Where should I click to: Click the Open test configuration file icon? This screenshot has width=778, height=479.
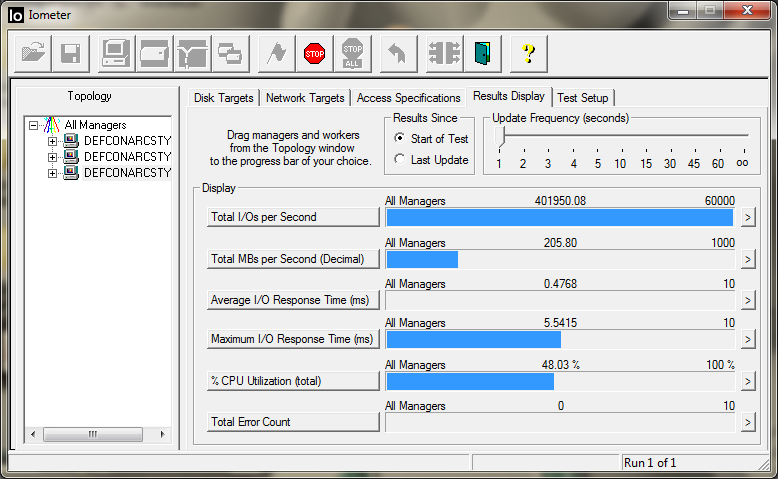coord(33,53)
